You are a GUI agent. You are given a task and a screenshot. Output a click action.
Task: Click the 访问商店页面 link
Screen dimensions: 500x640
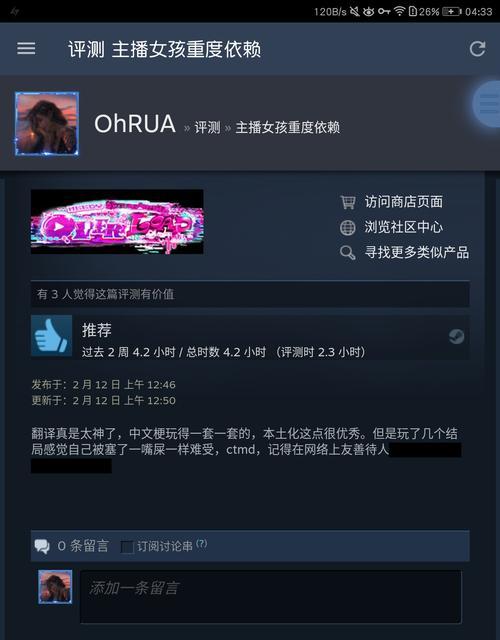click(x=403, y=202)
